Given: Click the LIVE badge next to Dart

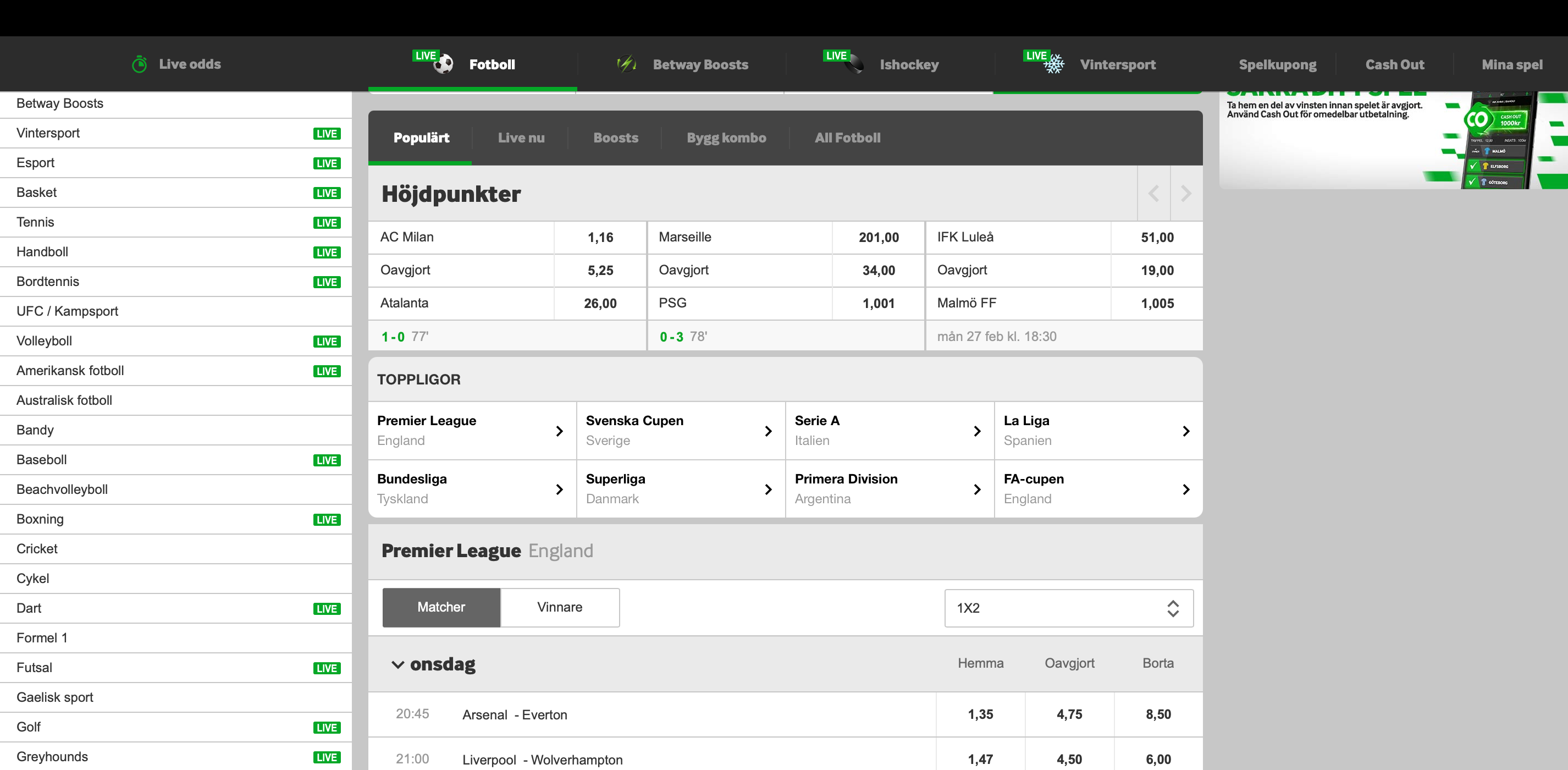Looking at the screenshot, I should point(327,609).
